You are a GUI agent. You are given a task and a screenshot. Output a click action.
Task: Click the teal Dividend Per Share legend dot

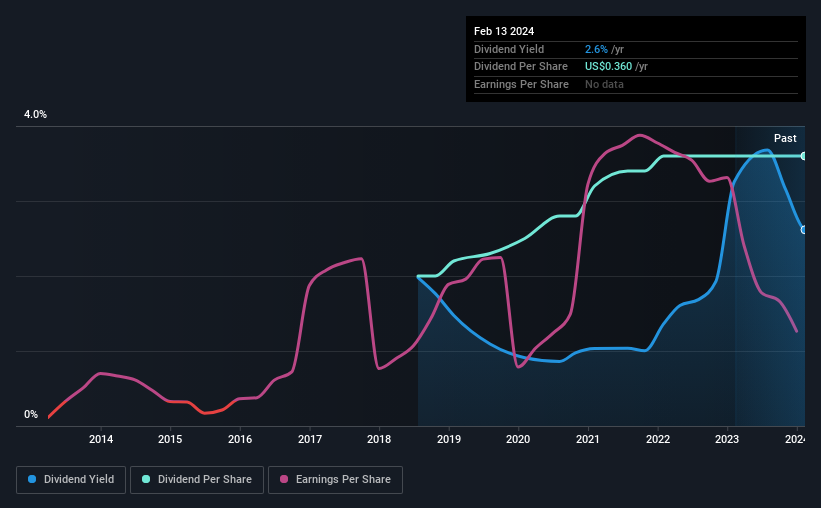point(146,479)
